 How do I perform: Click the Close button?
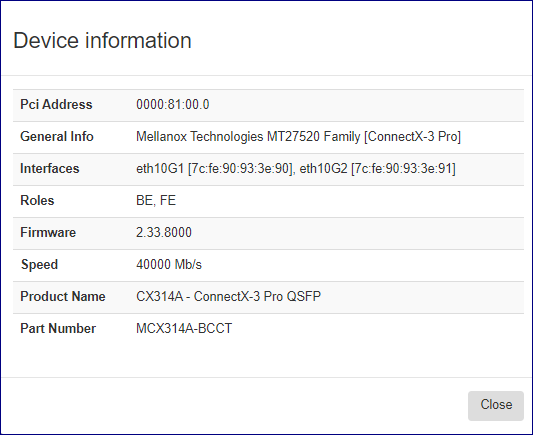496,405
